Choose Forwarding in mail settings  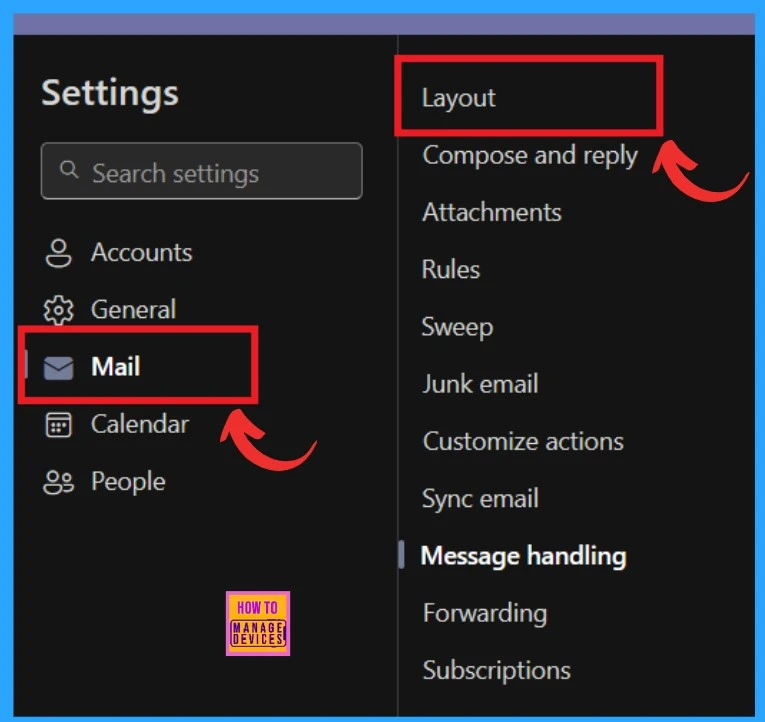tap(484, 613)
